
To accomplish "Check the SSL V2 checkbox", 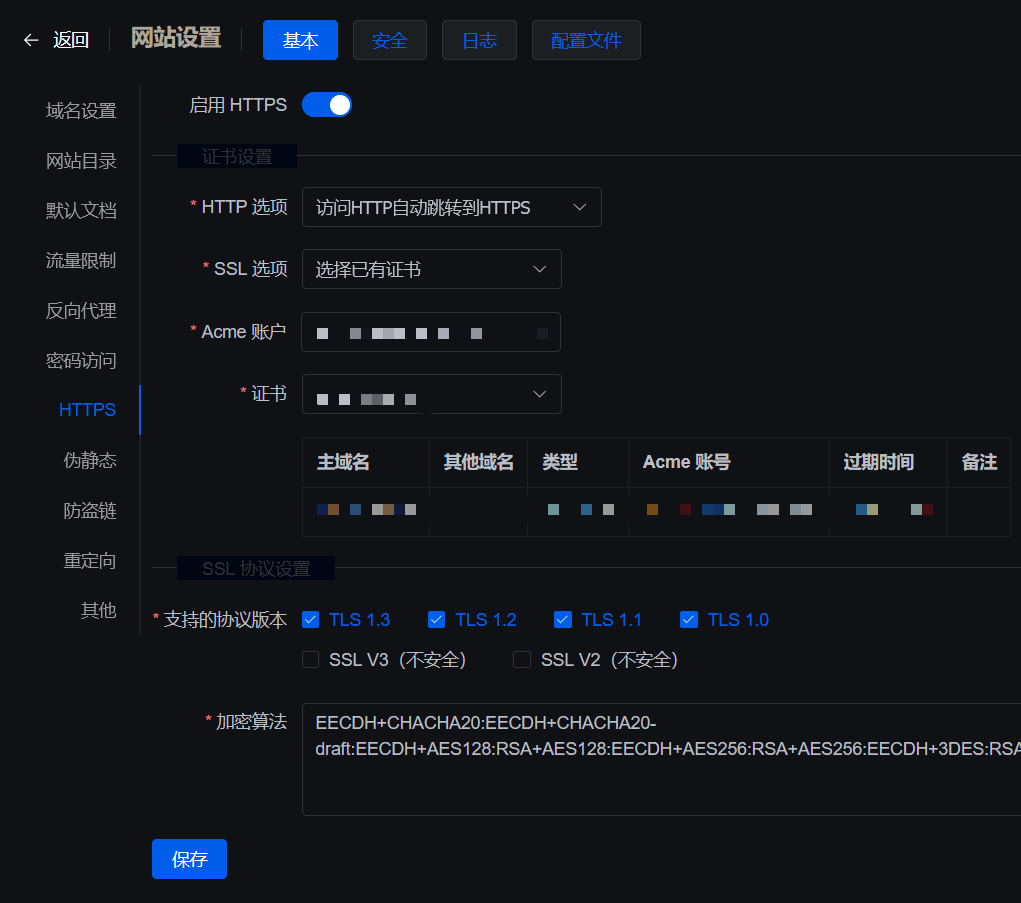I will tap(522, 660).
